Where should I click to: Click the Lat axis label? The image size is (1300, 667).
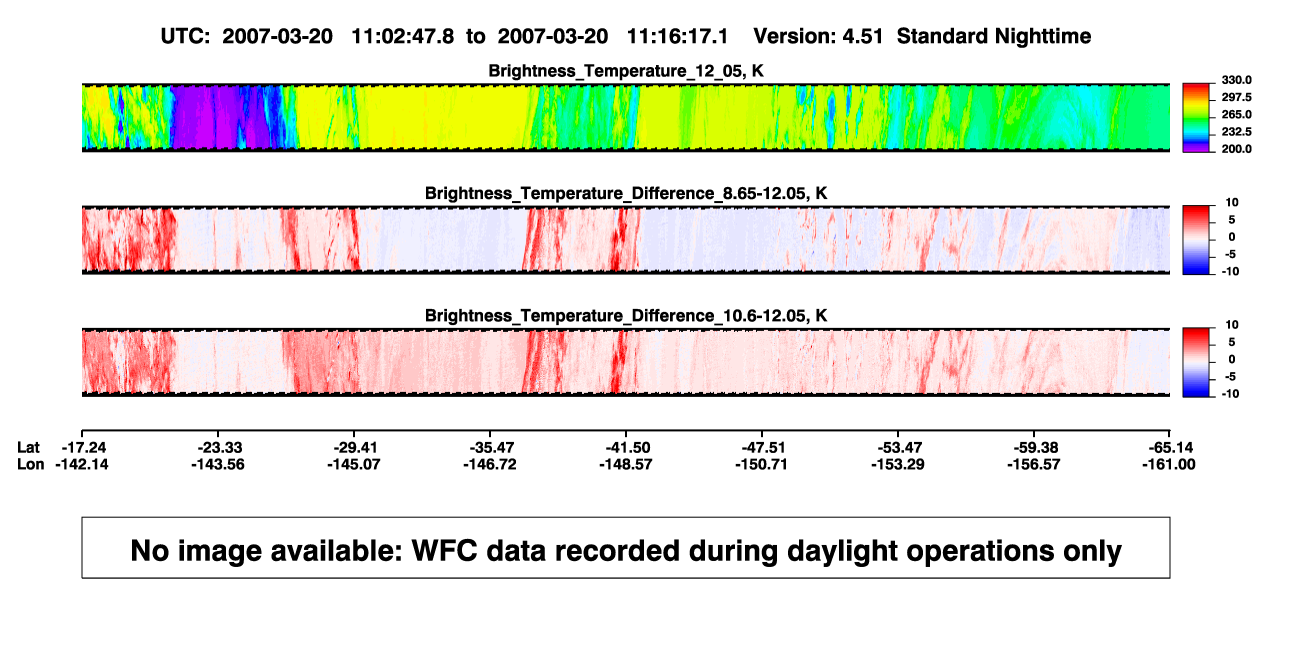pyautogui.click(x=29, y=447)
